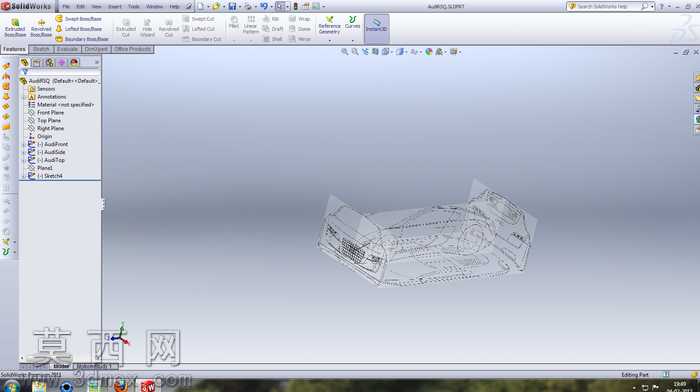700x392 pixels.
Task: Switch to the Features tab
Action: pos(14,49)
